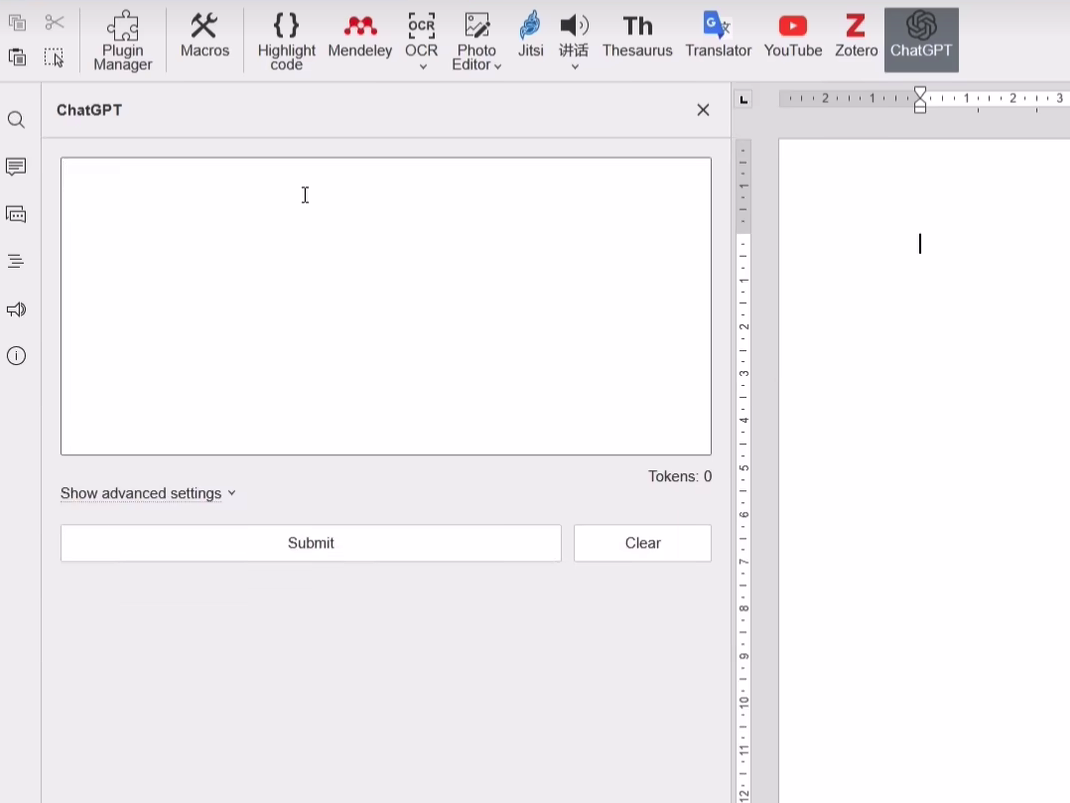Image resolution: width=1070 pixels, height=803 pixels.
Task: Click the Submit button
Action: [x=311, y=543]
